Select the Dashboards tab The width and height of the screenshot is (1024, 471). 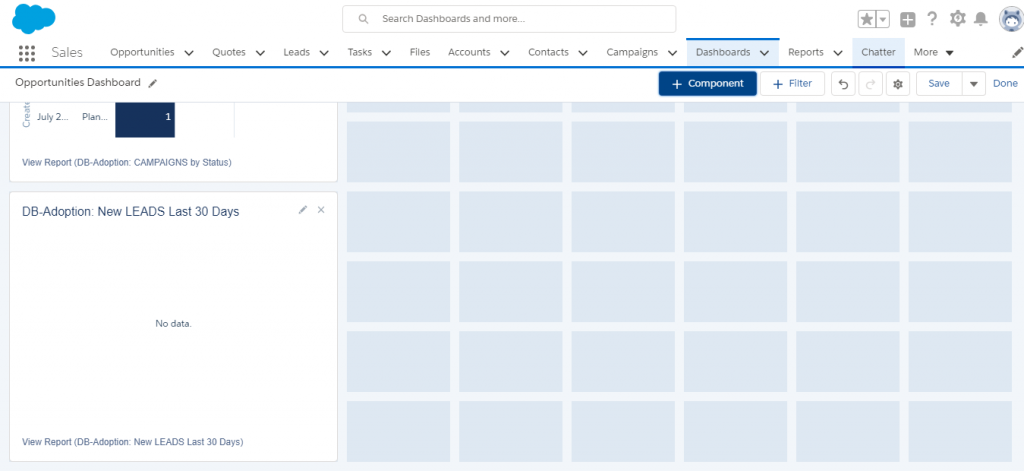[x=723, y=52]
